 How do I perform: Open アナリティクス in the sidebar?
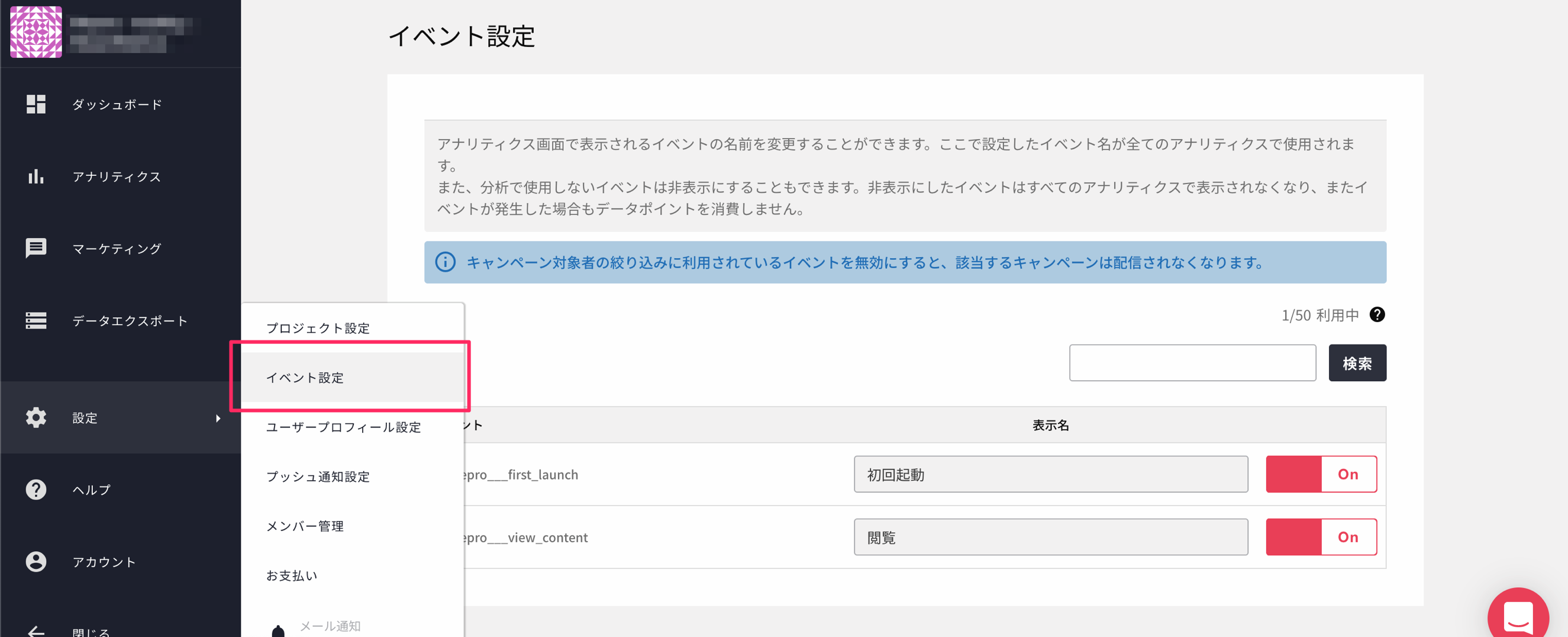click(121, 176)
